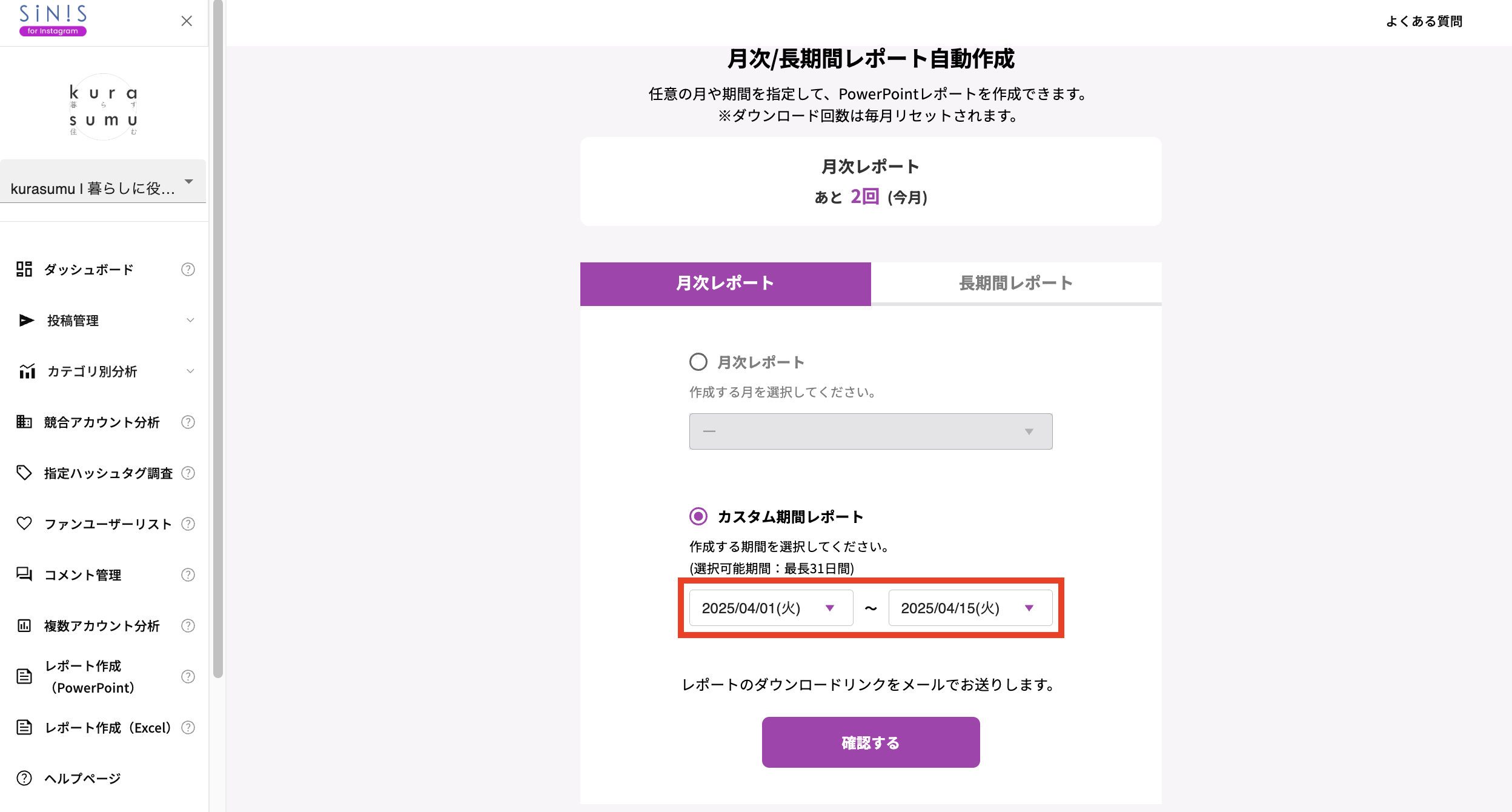1512x812 pixels.
Task: Open the よくある質問 link
Action: point(1424,21)
